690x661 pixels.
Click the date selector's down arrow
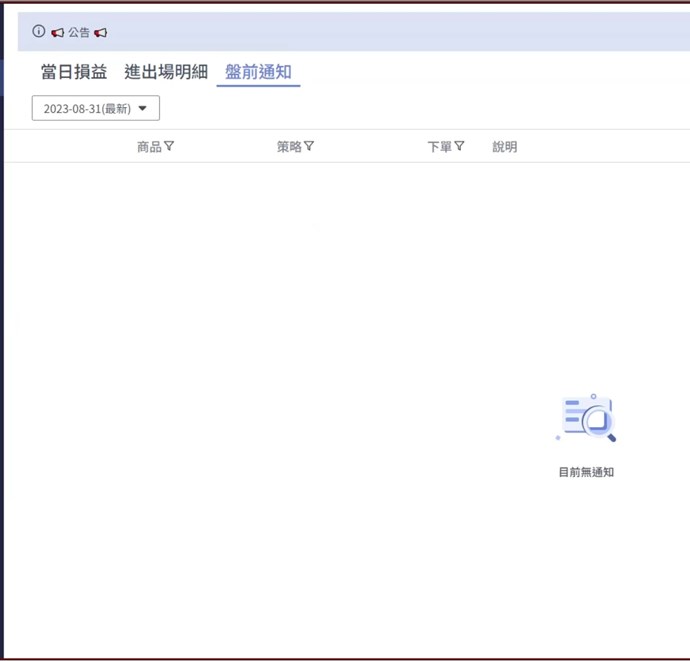click(x=142, y=108)
